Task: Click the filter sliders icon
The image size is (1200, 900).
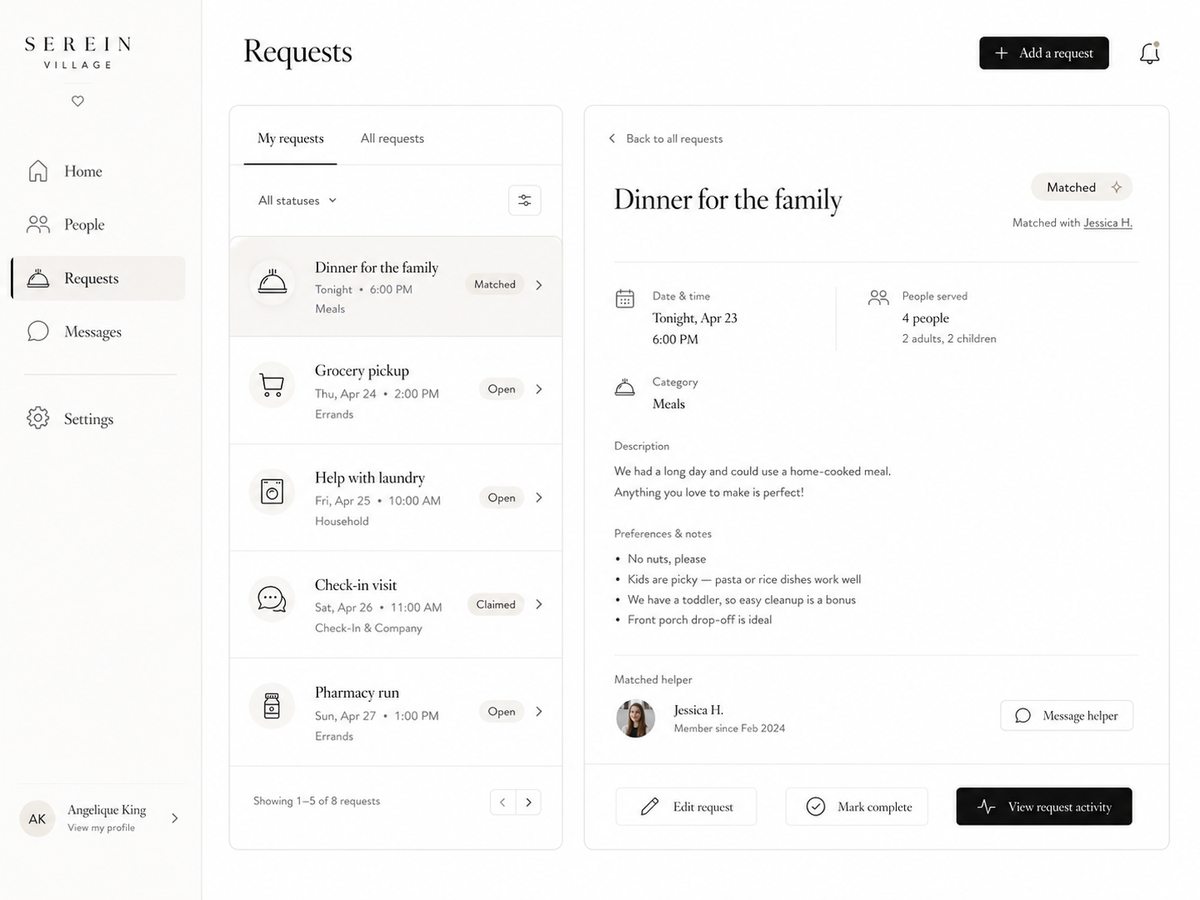Action: pyautogui.click(x=525, y=200)
